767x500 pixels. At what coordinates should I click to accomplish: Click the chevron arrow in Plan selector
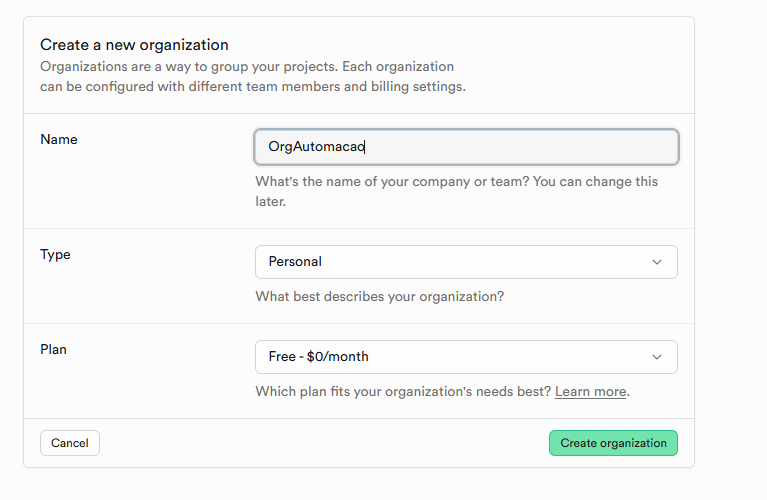(657, 357)
